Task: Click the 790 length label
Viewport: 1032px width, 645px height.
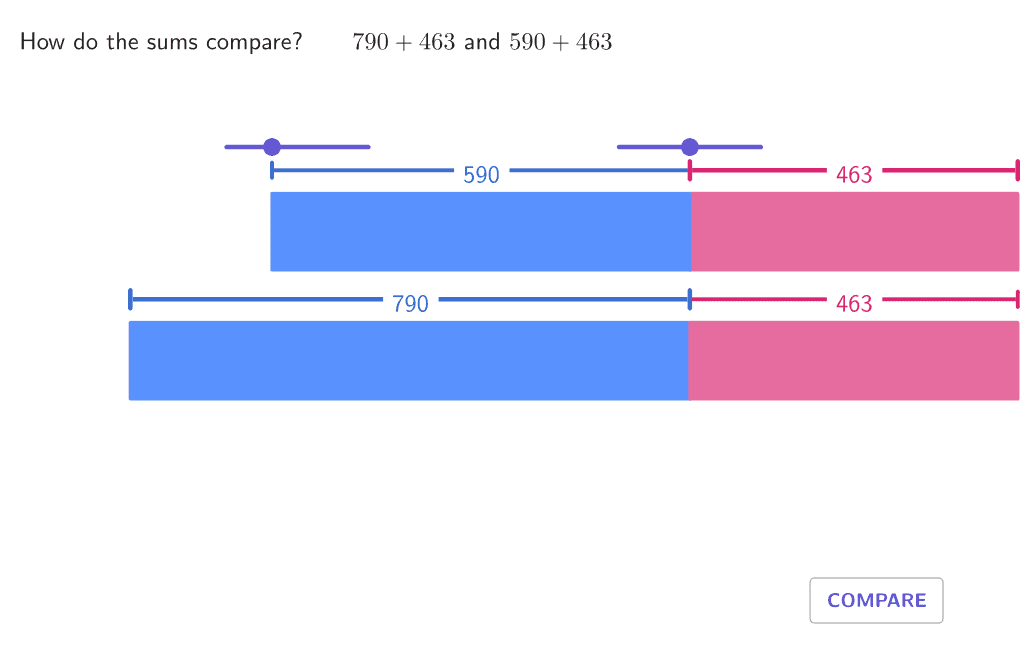Action: [410, 304]
